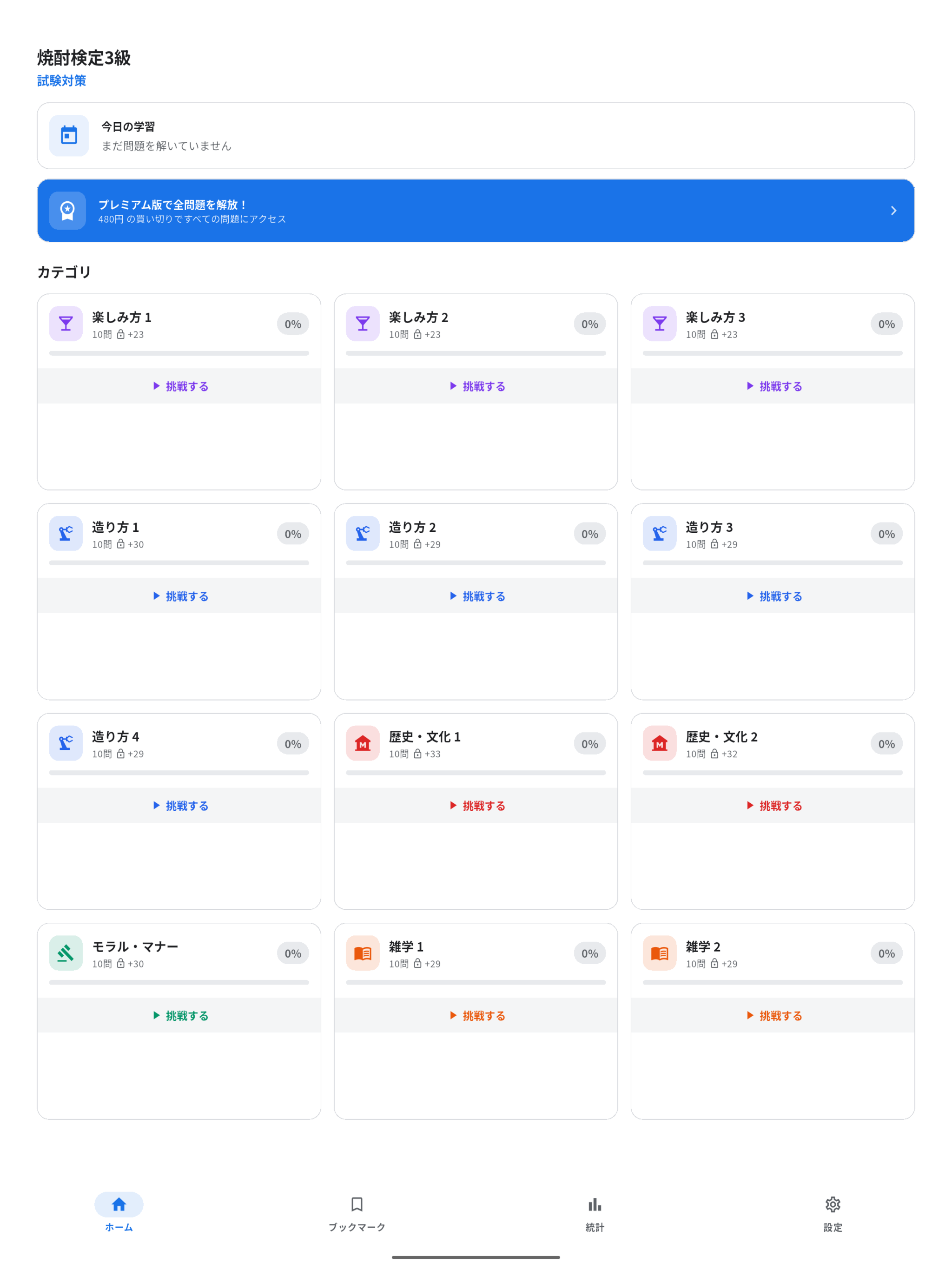Select the +32 locked count text
This screenshot has height=1270, width=952.
click(729, 754)
